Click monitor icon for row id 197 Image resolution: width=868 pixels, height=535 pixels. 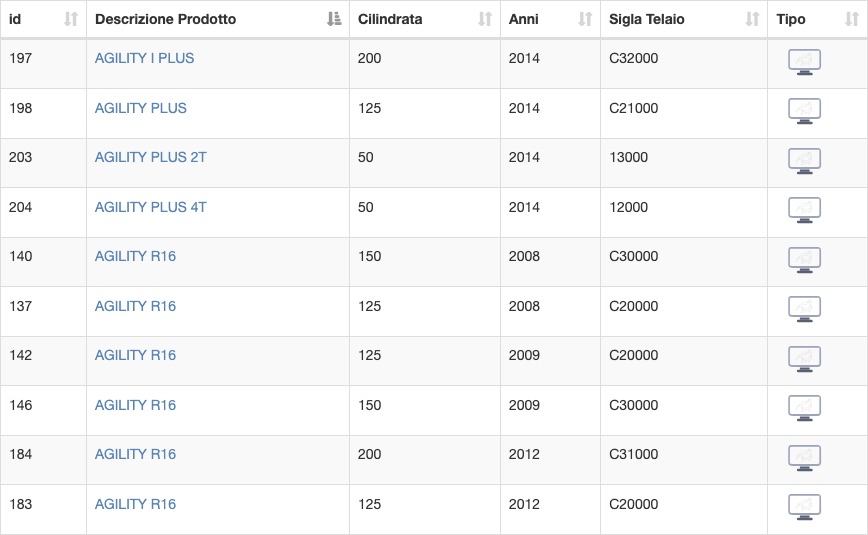tap(804, 62)
